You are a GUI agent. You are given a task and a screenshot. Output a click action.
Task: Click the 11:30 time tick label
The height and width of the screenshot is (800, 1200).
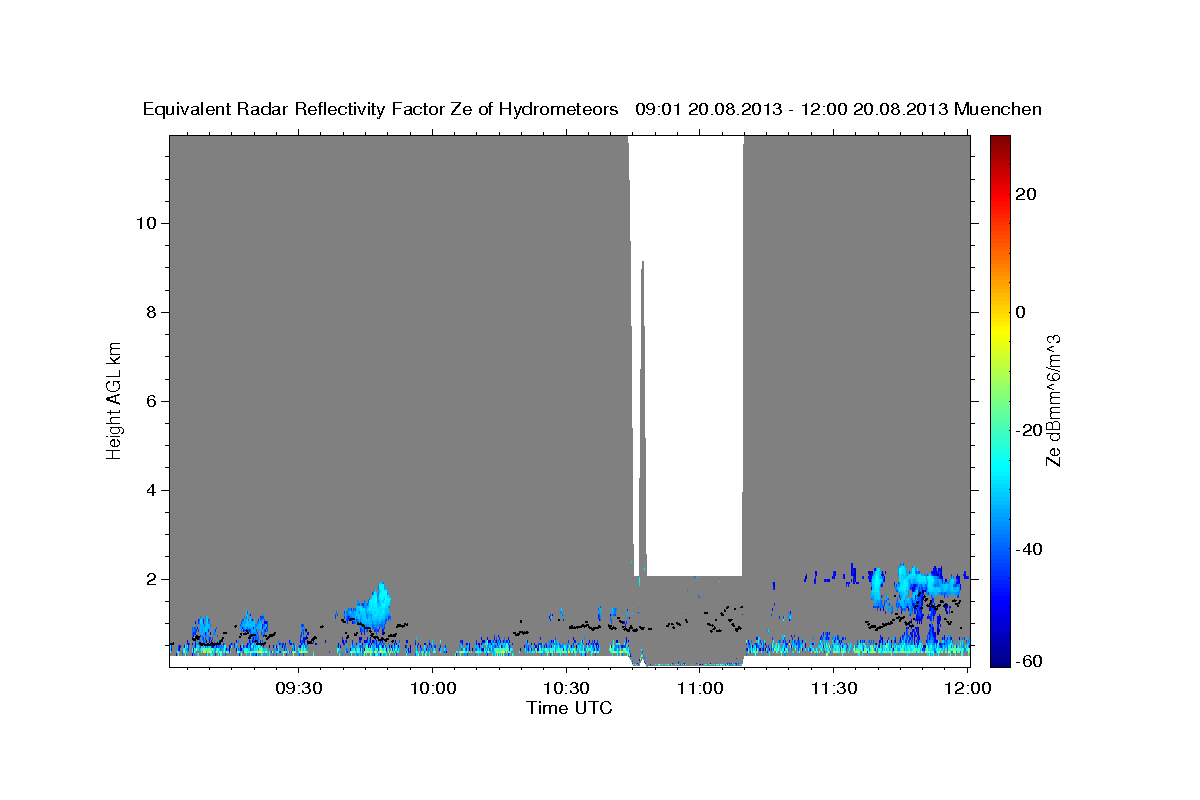(833, 689)
